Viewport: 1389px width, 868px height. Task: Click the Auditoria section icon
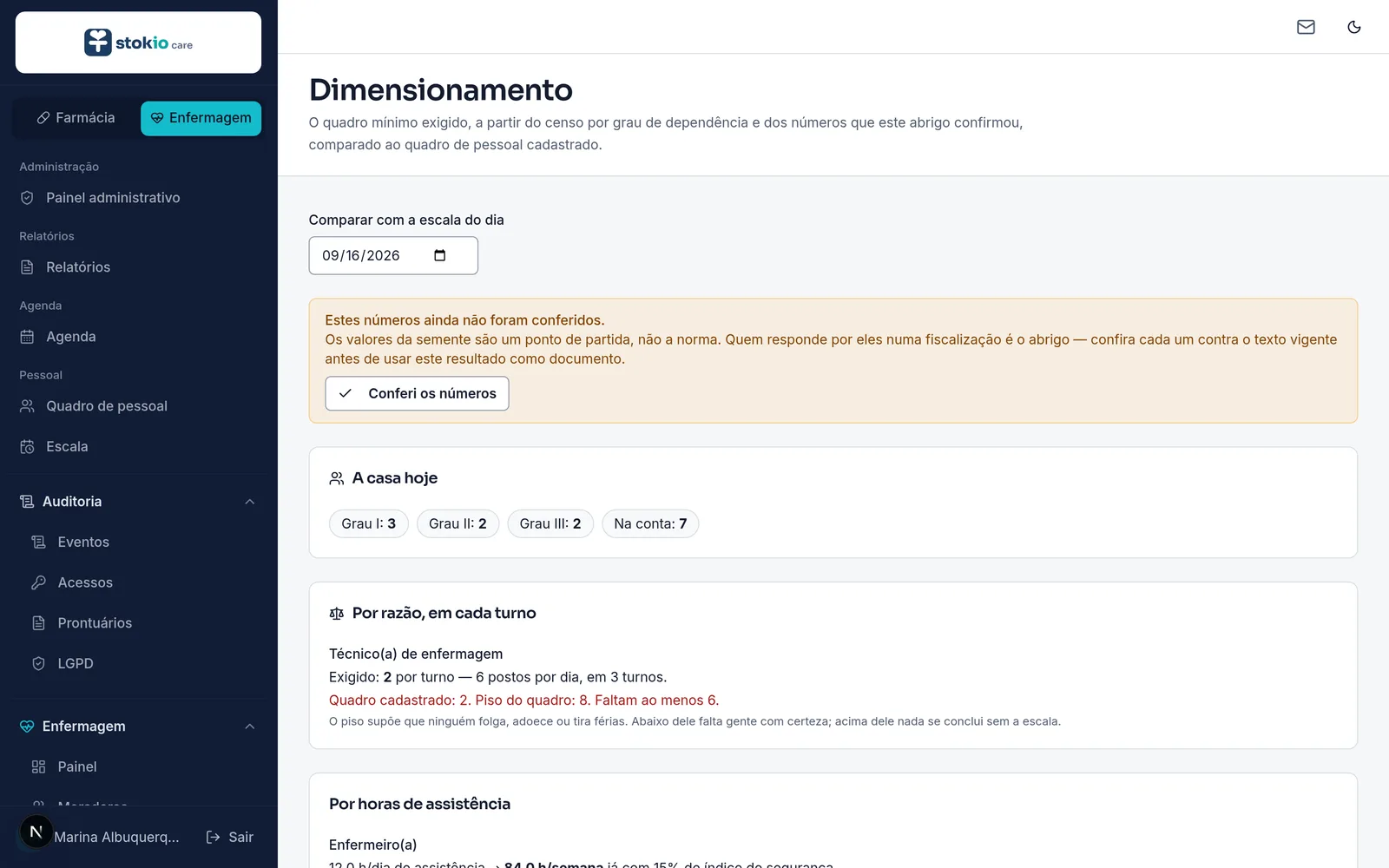27,502
